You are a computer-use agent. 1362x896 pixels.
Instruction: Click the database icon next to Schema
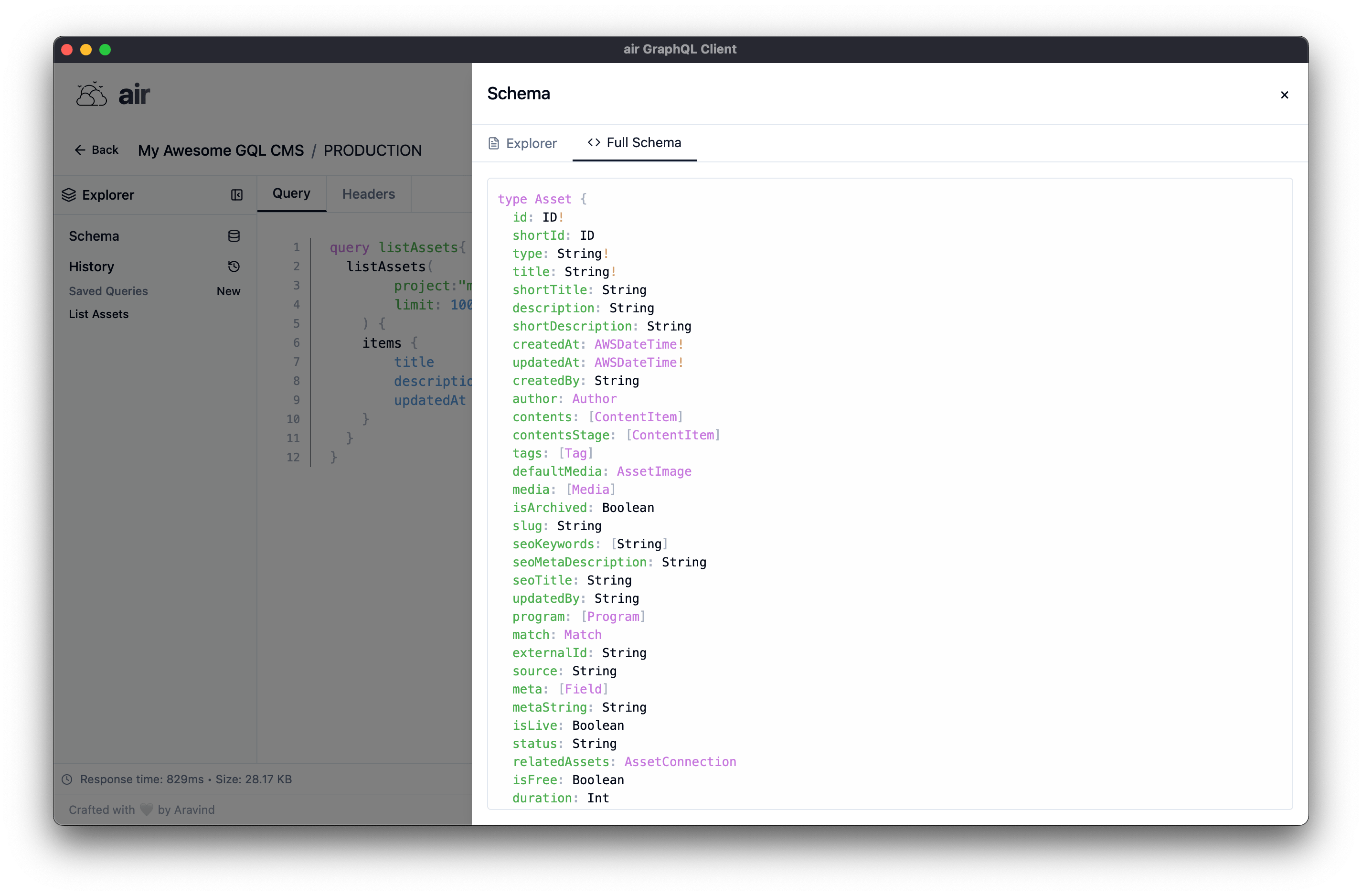pyautogui.click(x=234, y=236)
